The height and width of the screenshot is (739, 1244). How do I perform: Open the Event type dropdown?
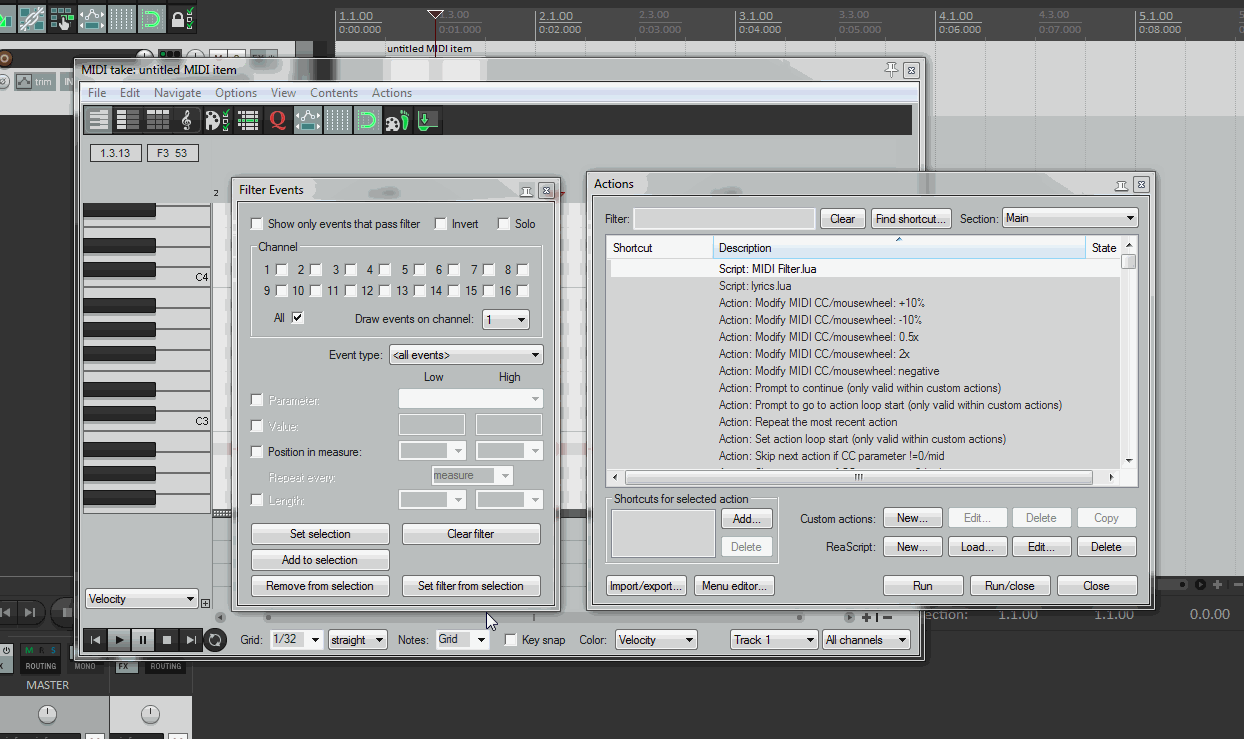point(466,355)
